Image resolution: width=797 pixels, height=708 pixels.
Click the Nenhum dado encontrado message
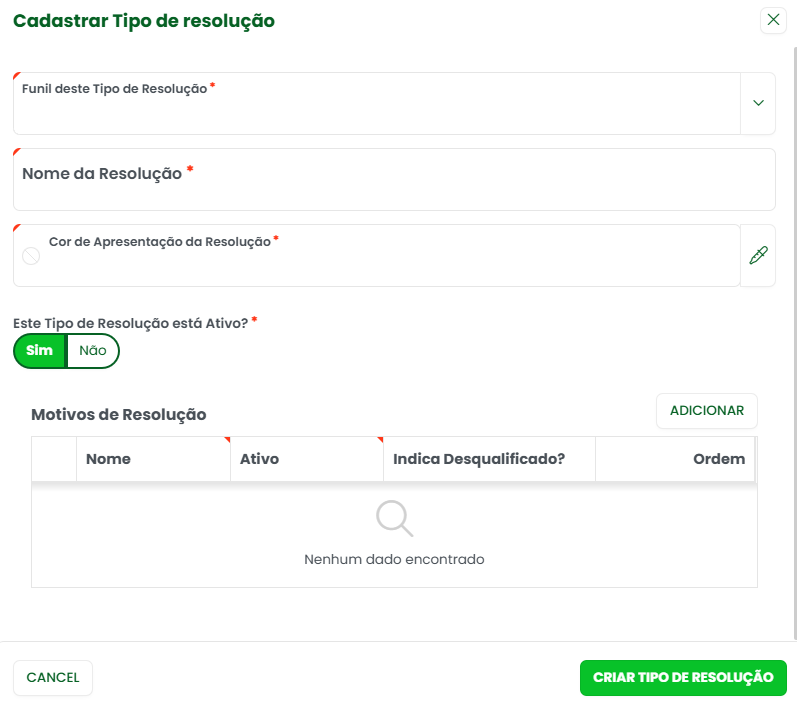[394, 559]
